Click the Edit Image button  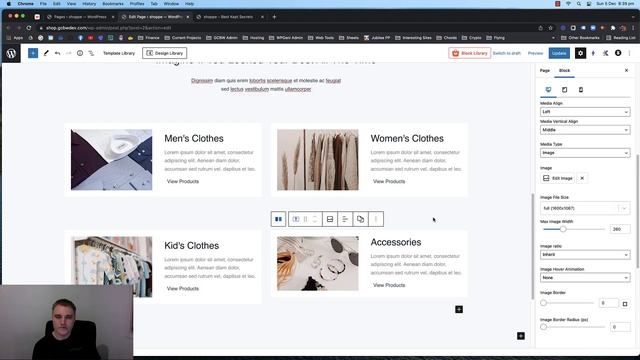[x=558, y=178]
